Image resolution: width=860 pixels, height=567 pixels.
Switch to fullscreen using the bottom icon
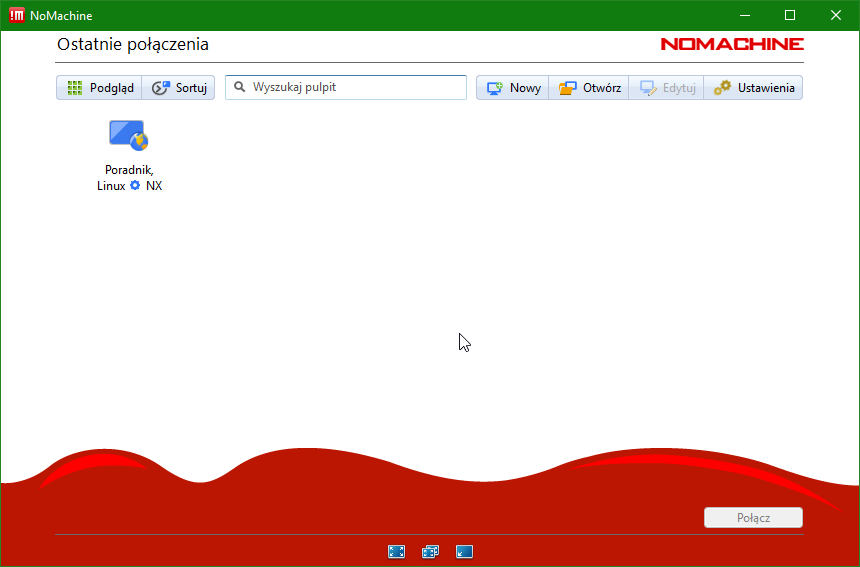(396, 551)
